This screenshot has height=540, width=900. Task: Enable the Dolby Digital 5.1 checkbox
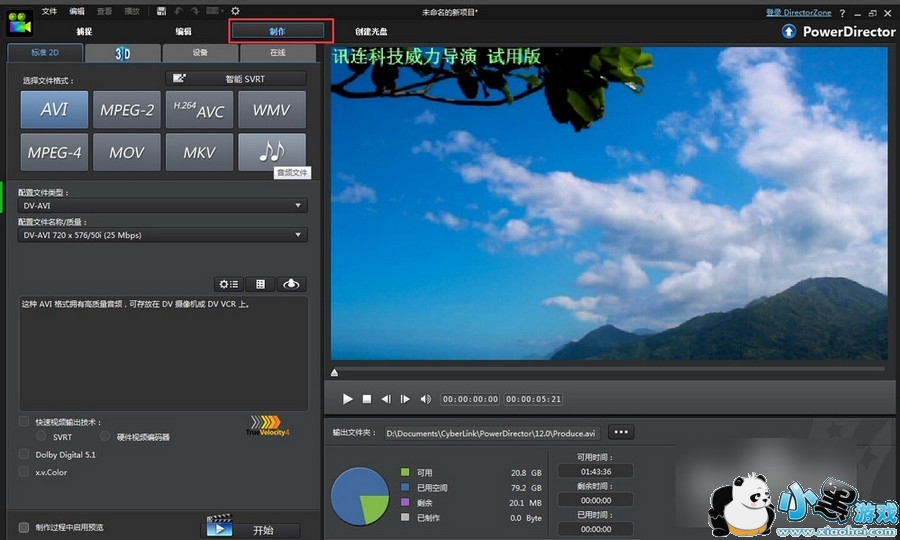click(x=25, y=454)
